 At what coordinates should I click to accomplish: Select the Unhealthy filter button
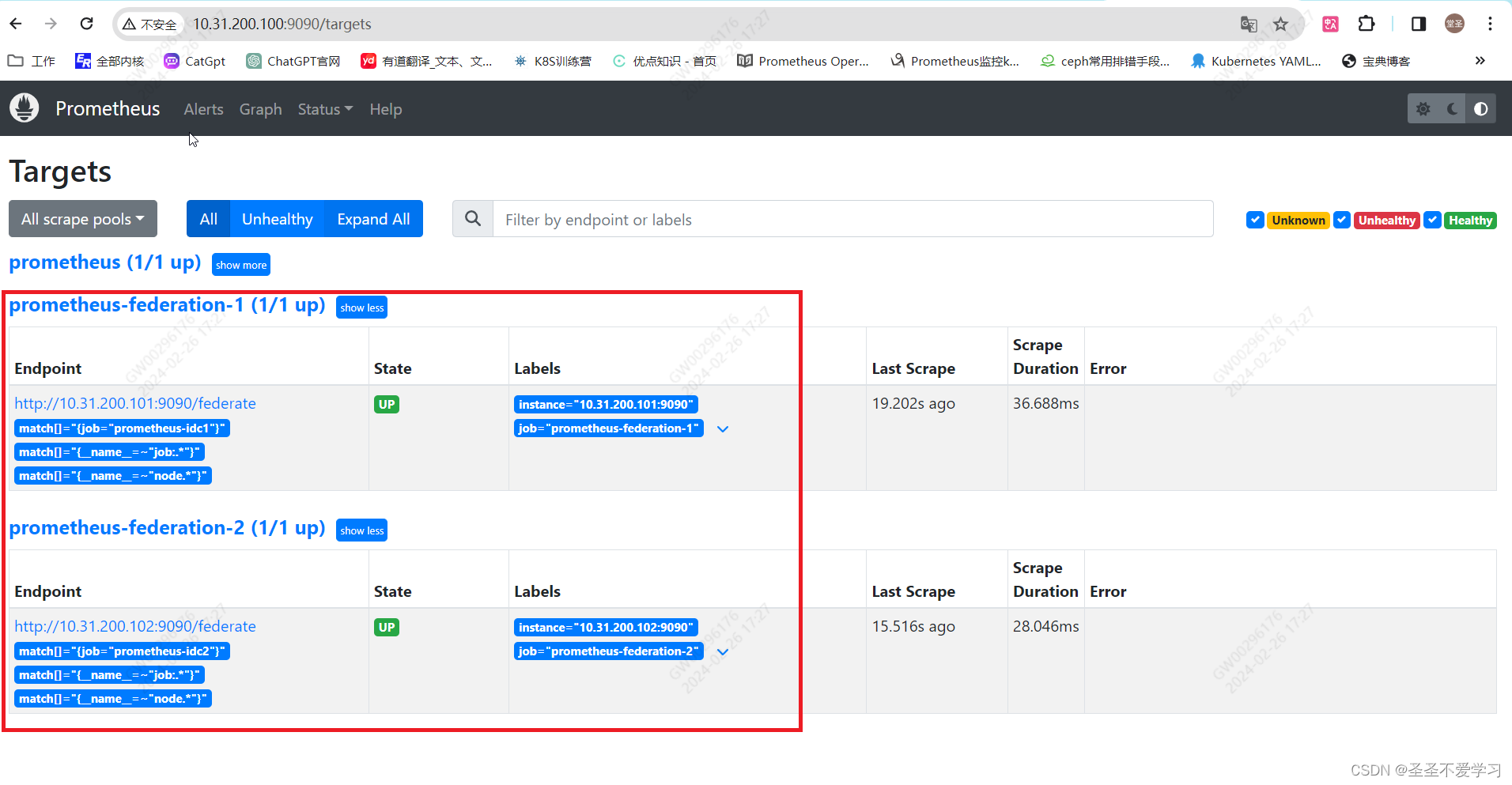pos(278,219)
